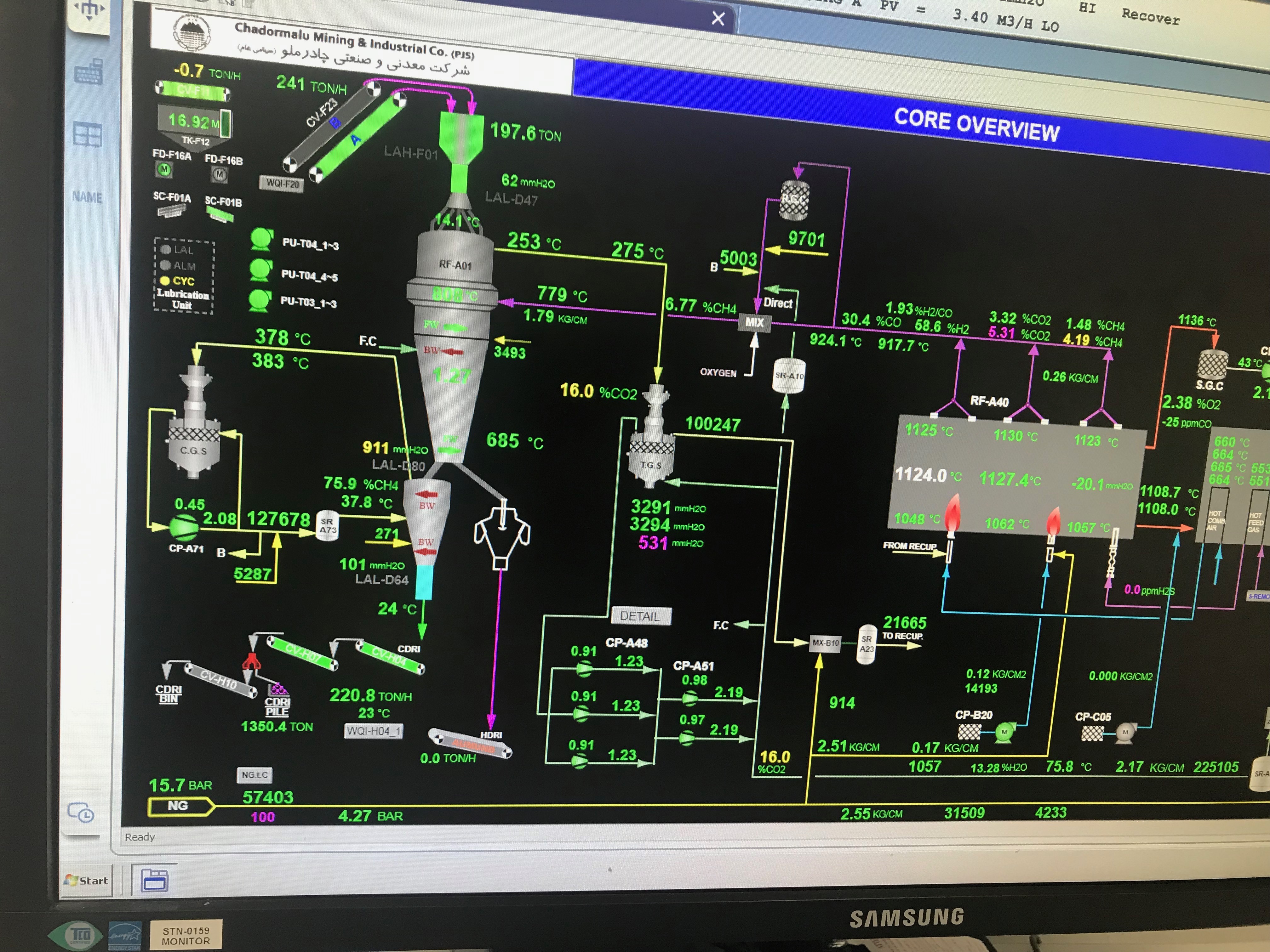Click the FD-F16A feeder motor icon

point(165,169)
